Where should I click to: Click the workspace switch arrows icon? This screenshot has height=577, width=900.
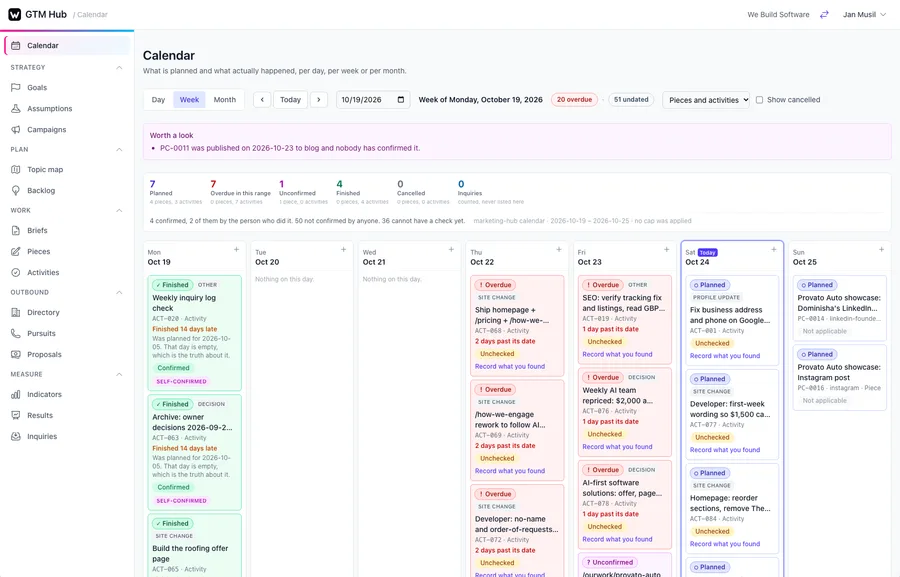pos(824,14)
